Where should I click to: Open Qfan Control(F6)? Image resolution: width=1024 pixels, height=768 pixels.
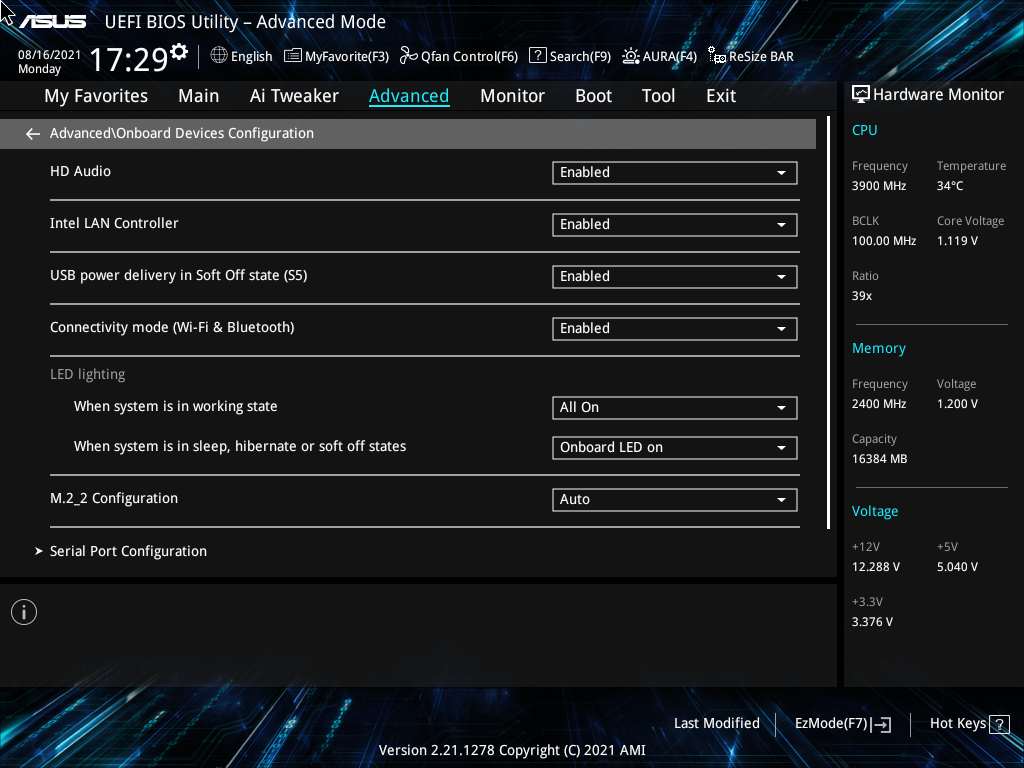click(x=459, y=56)
